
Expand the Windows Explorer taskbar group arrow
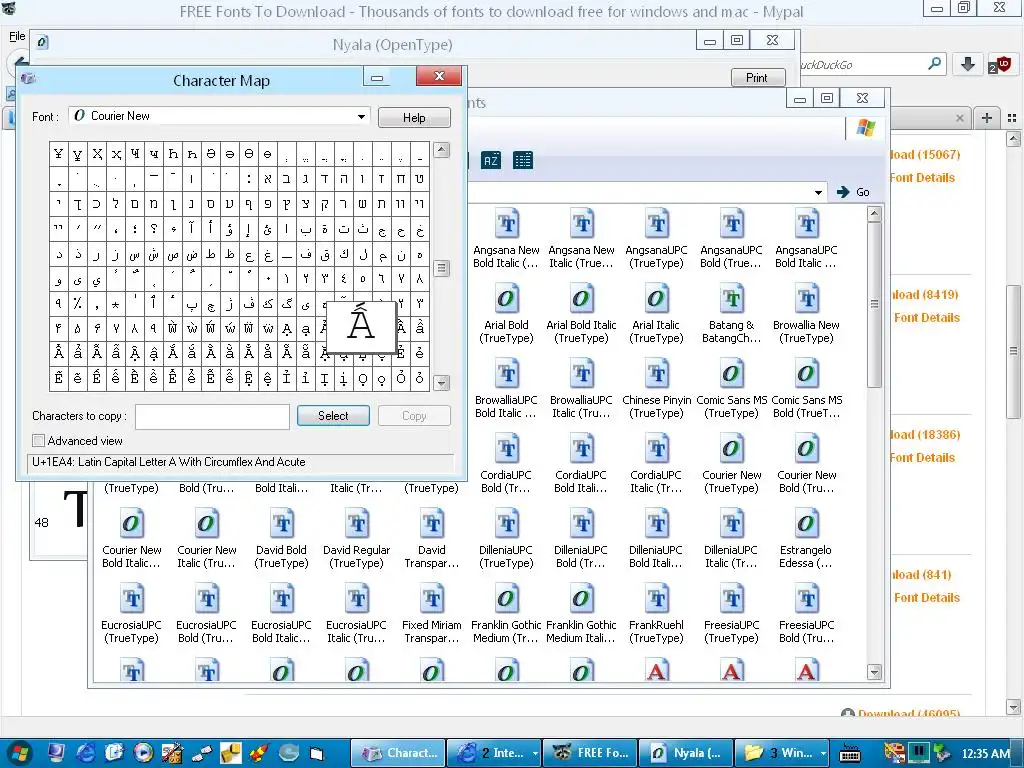824,753
